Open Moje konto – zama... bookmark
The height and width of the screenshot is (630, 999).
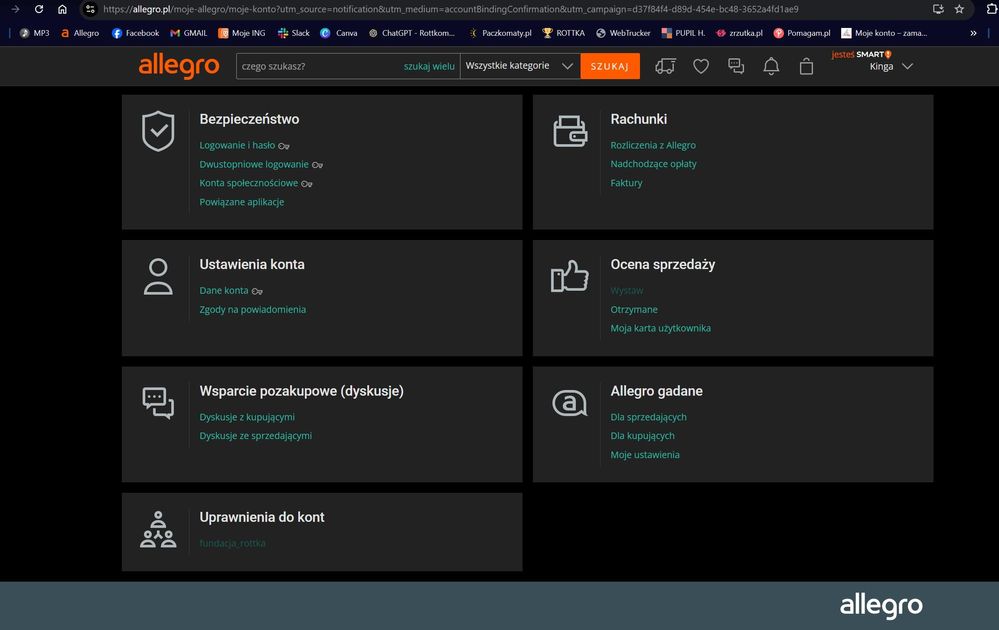click(884, 33)
